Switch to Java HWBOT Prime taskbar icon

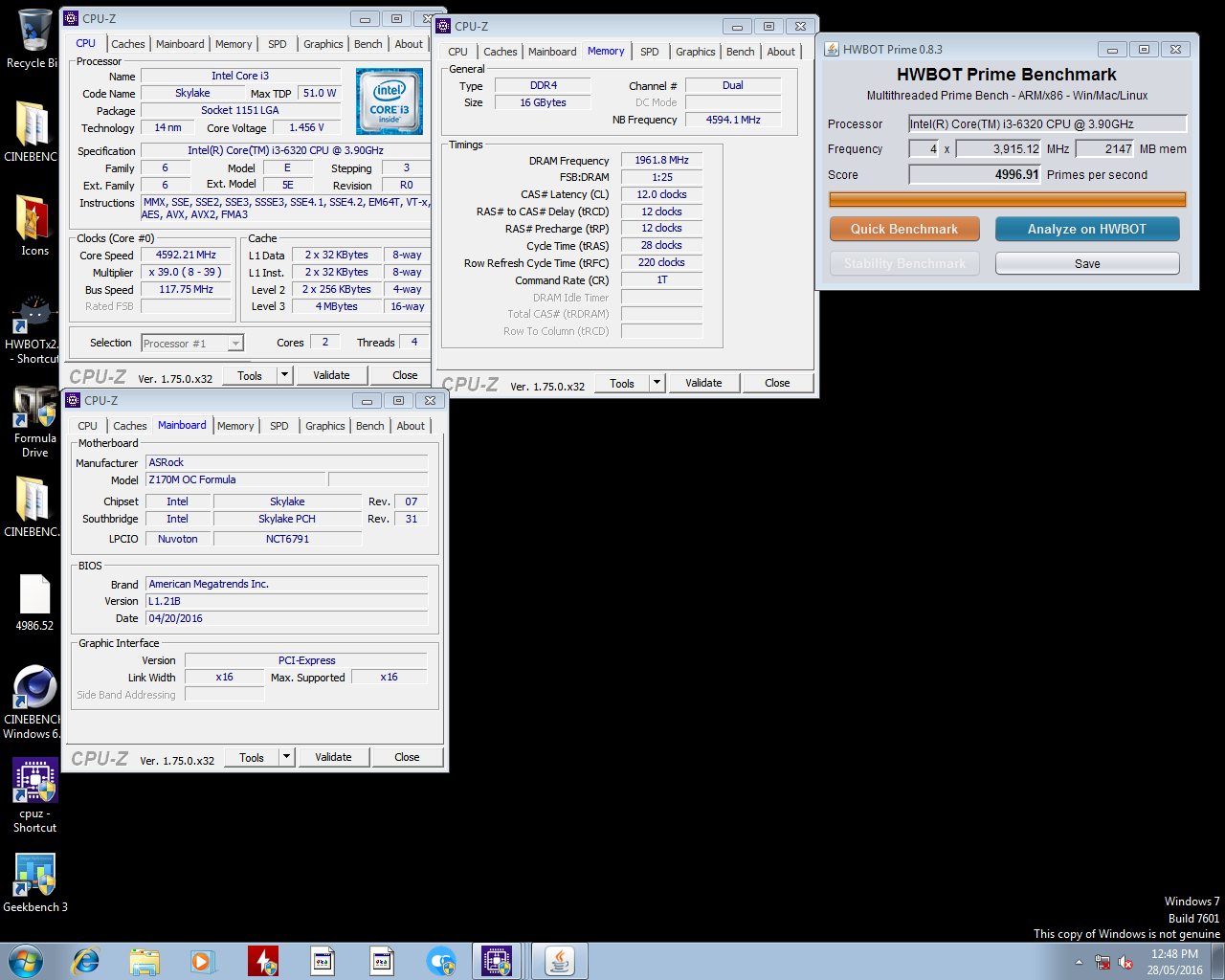pyautogui.click(x=560, y=961)
